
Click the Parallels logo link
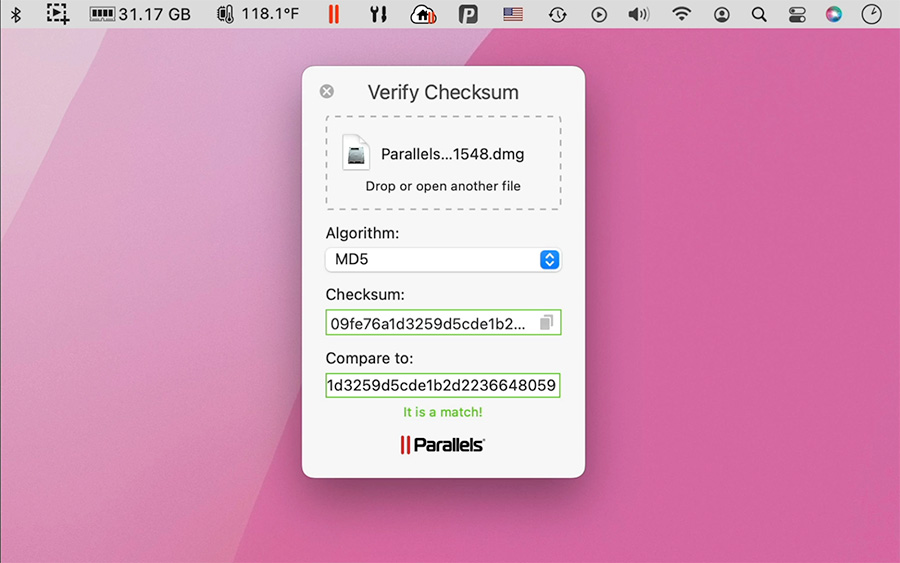[443, 444]
